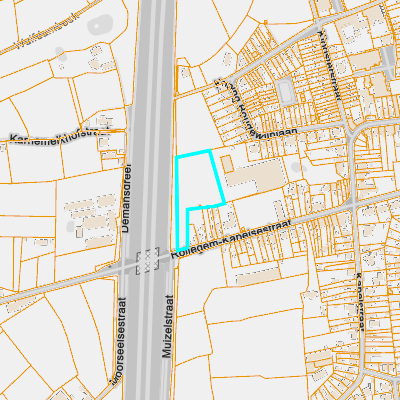Click the Karnemelkholstraat label on the left

59,136
